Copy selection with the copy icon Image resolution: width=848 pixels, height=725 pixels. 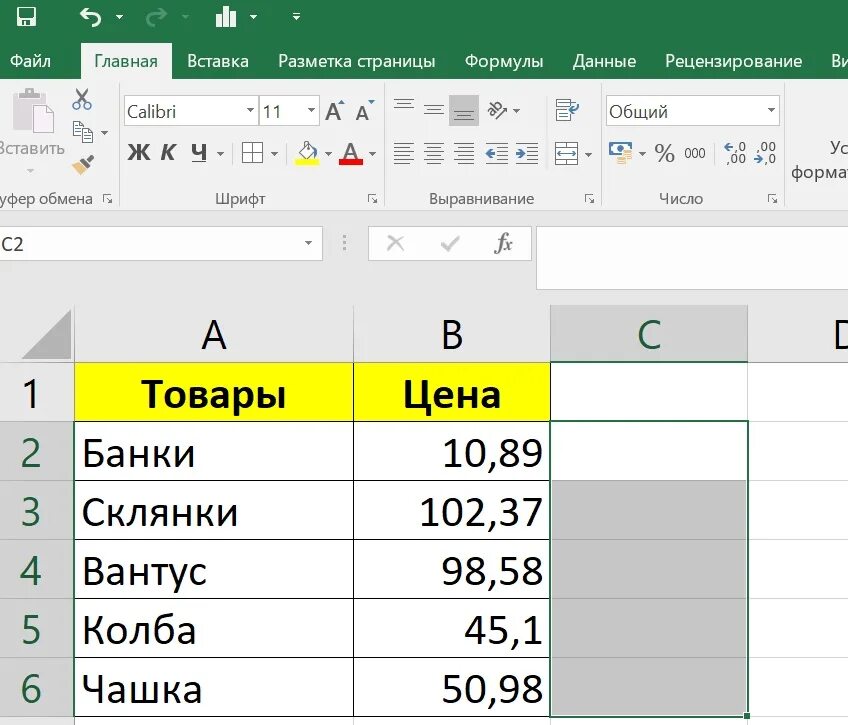pos(83,132)
